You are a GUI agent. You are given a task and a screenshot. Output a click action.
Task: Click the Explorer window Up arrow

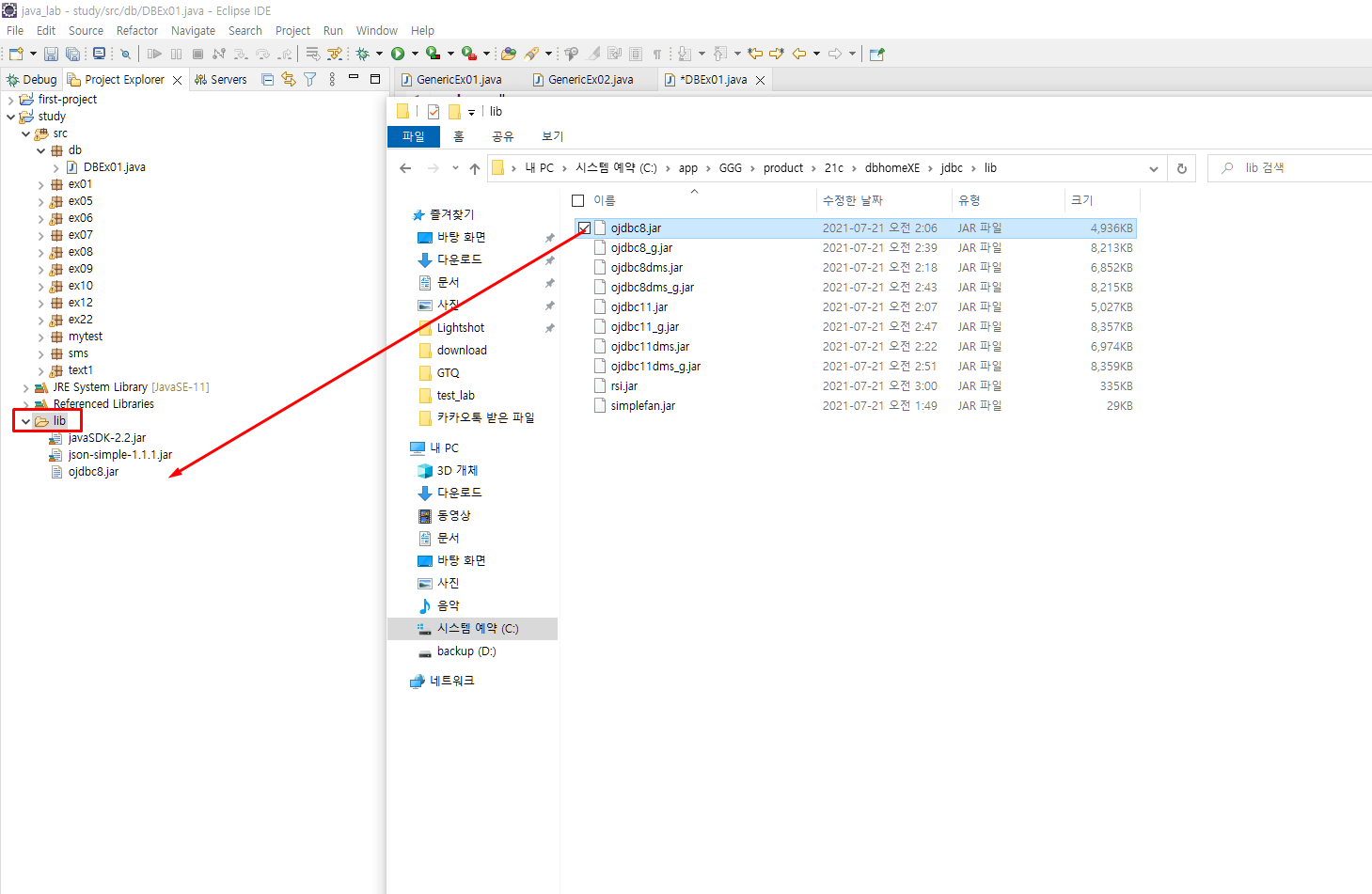475,168
